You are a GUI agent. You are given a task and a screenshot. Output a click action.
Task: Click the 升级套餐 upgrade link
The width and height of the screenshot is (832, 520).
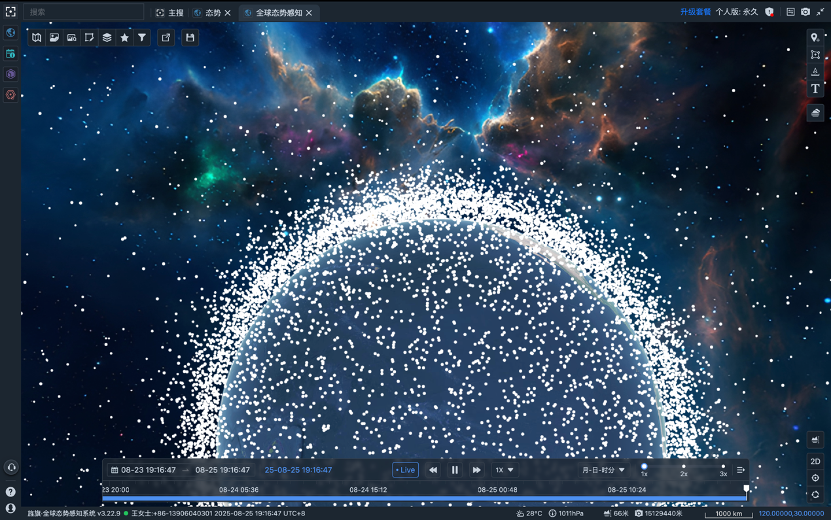pos(695,12)
